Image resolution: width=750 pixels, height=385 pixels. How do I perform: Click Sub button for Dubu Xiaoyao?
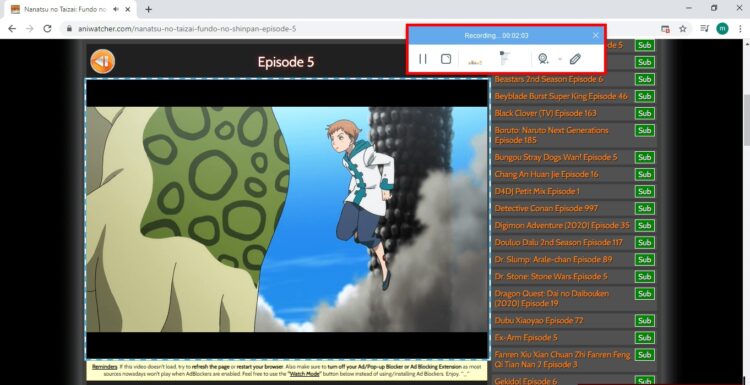644,320
